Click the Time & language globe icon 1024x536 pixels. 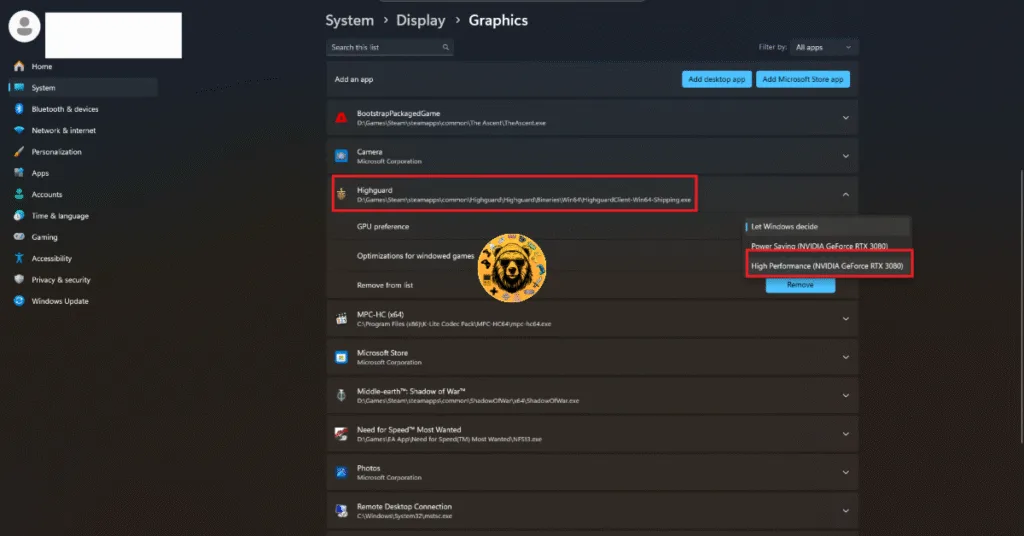pyautogui.click(x=19, y=215)
